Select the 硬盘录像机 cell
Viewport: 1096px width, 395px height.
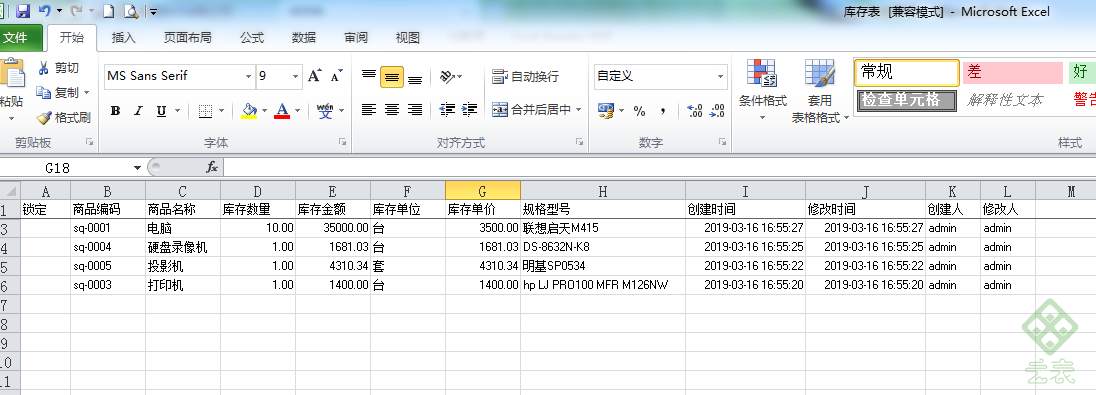click(x=183, y=247)
